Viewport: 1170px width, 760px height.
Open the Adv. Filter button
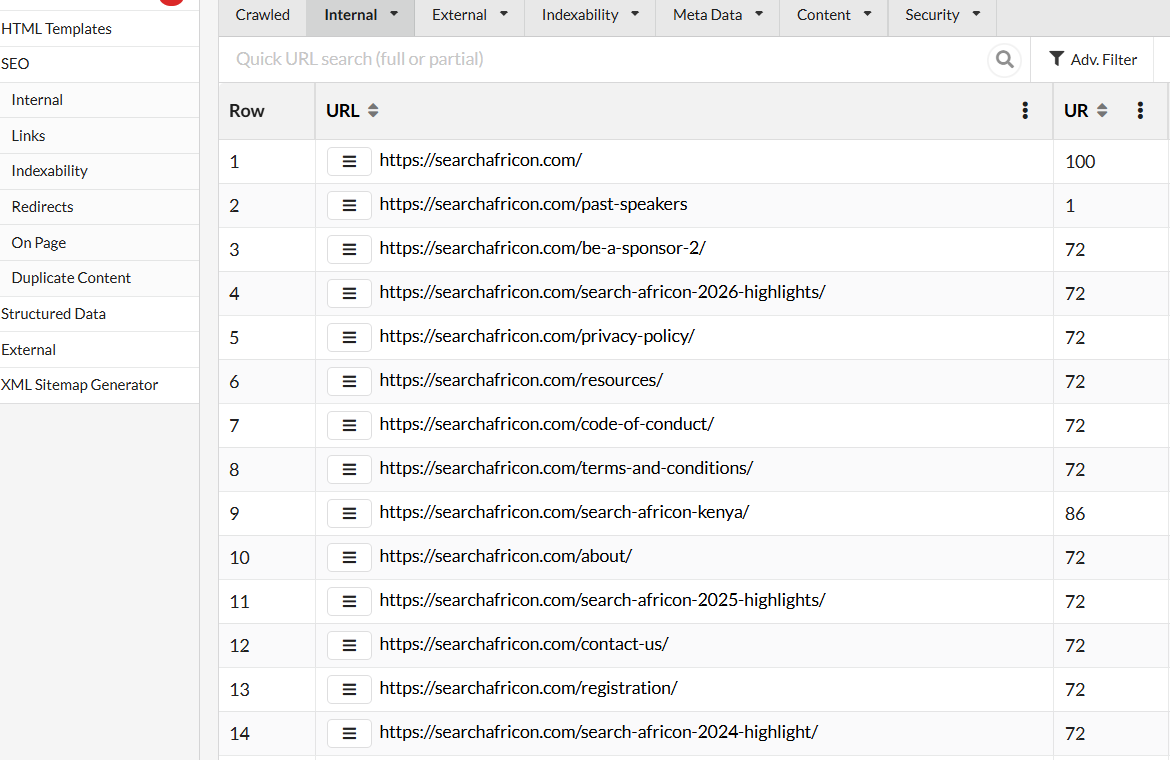tap(1092, 59)
